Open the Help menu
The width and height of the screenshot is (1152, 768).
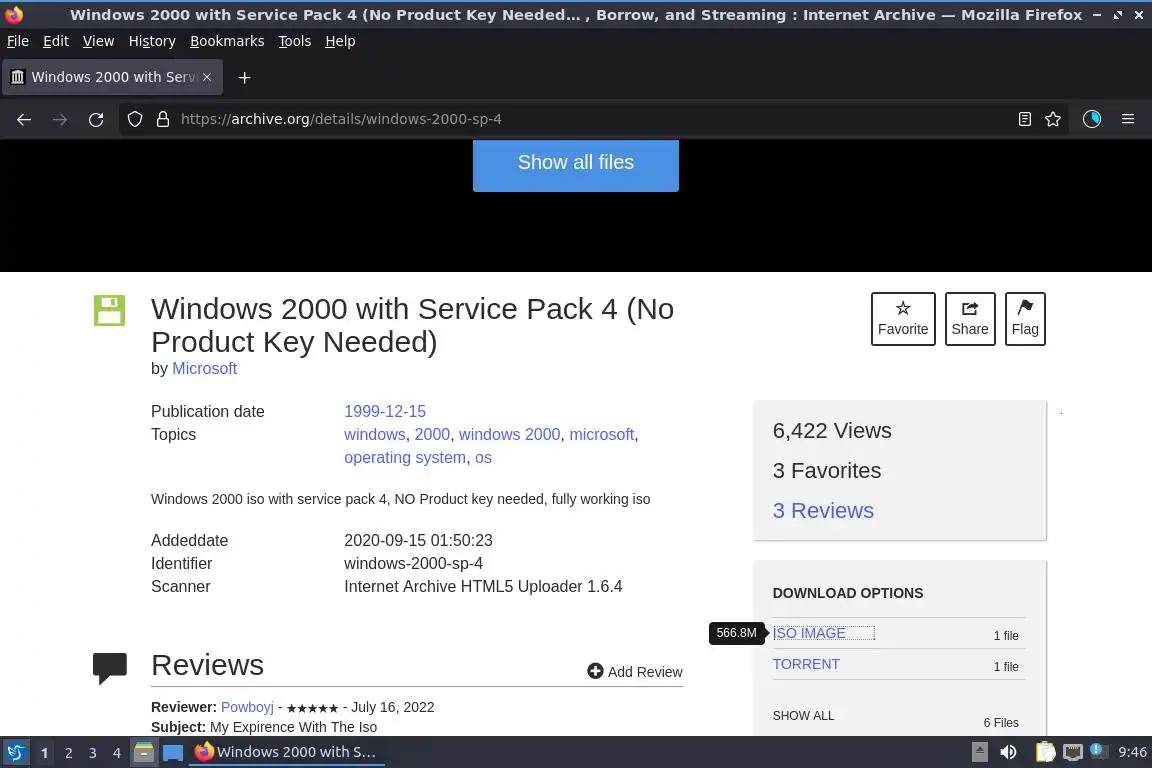[x=340, y=41]
